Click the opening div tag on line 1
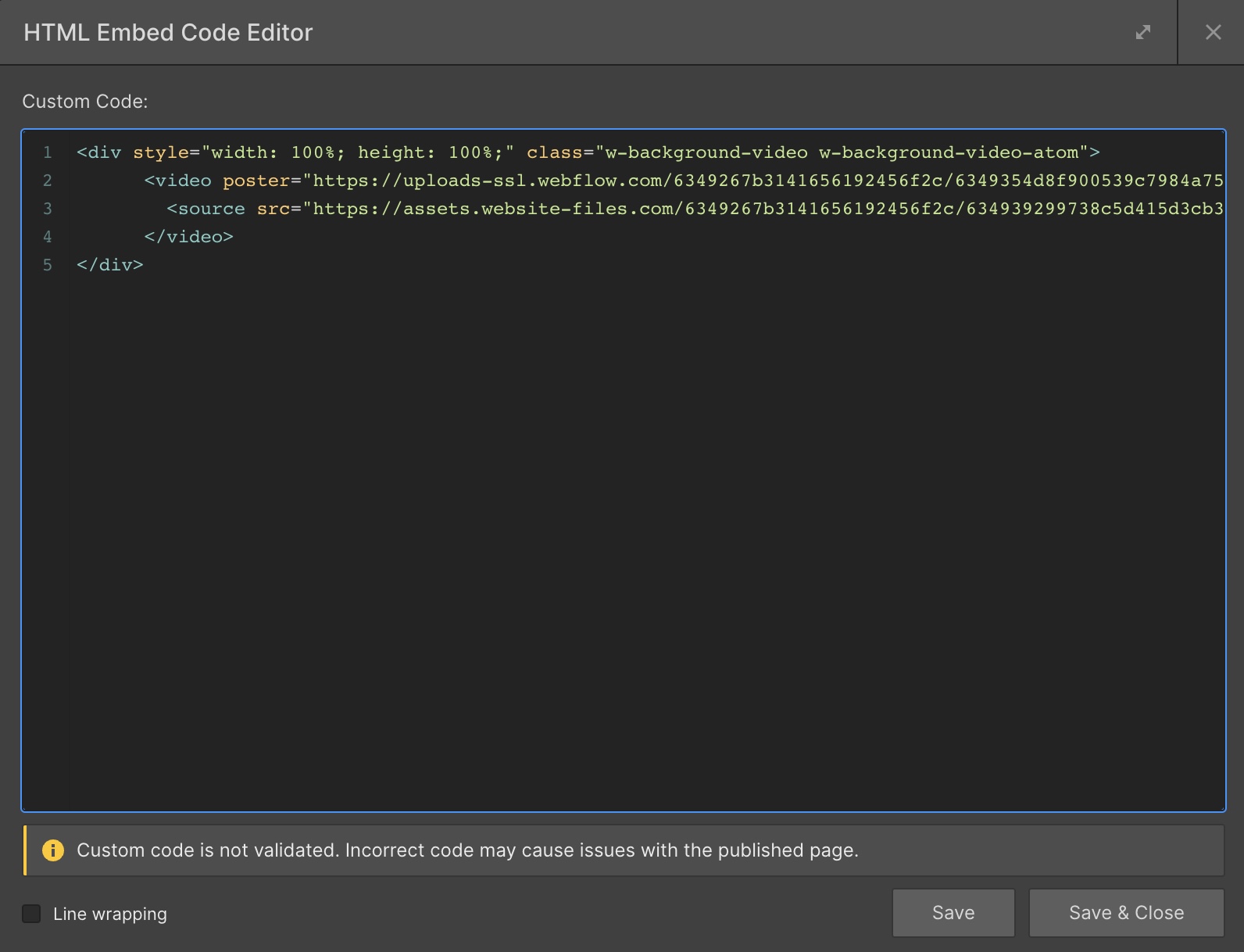The width and height of the screenshot is (1244, 952). (588, 152)
